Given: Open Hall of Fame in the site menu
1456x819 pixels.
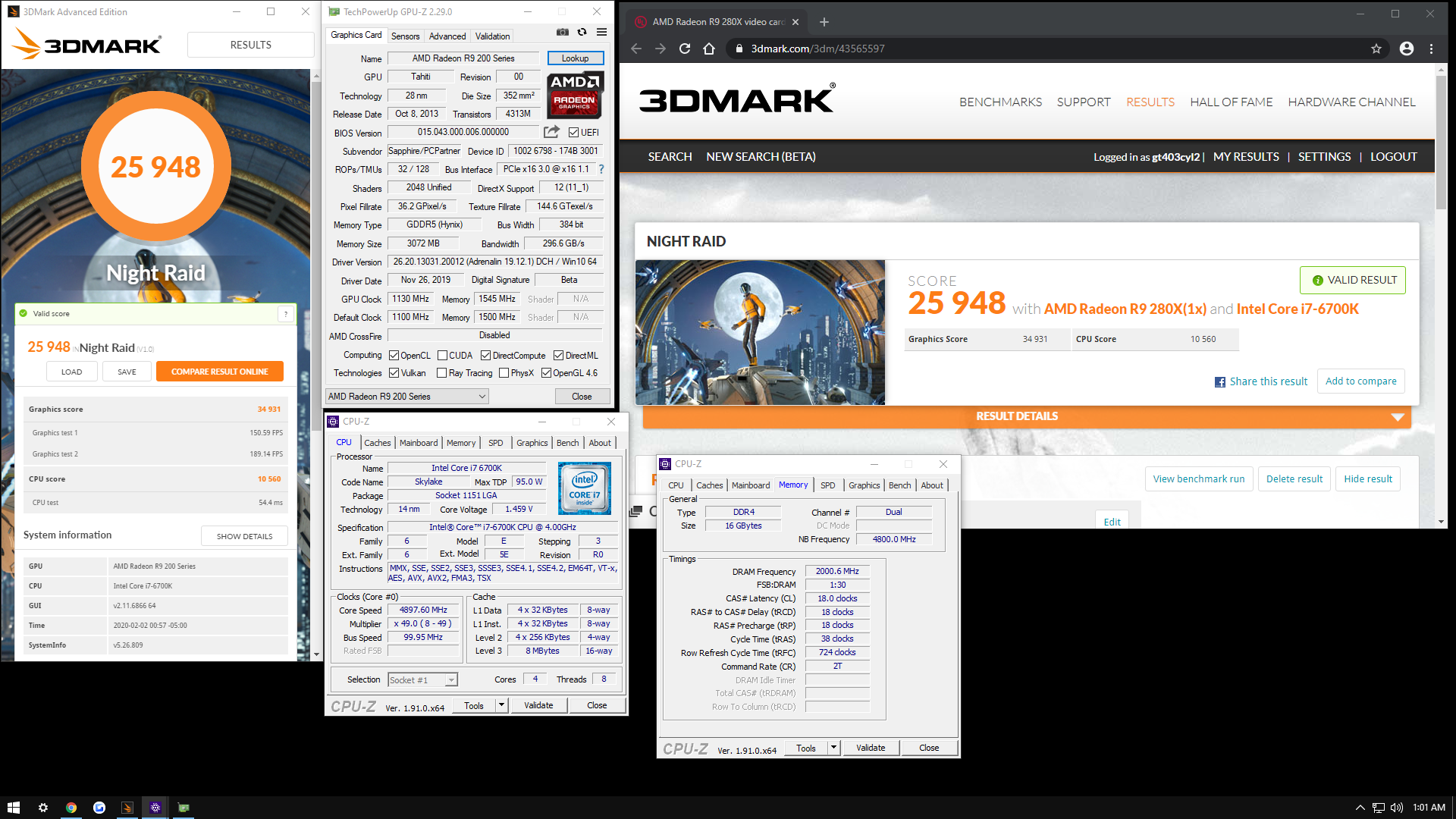Looking at the screenshot, I should point(1231,102).
